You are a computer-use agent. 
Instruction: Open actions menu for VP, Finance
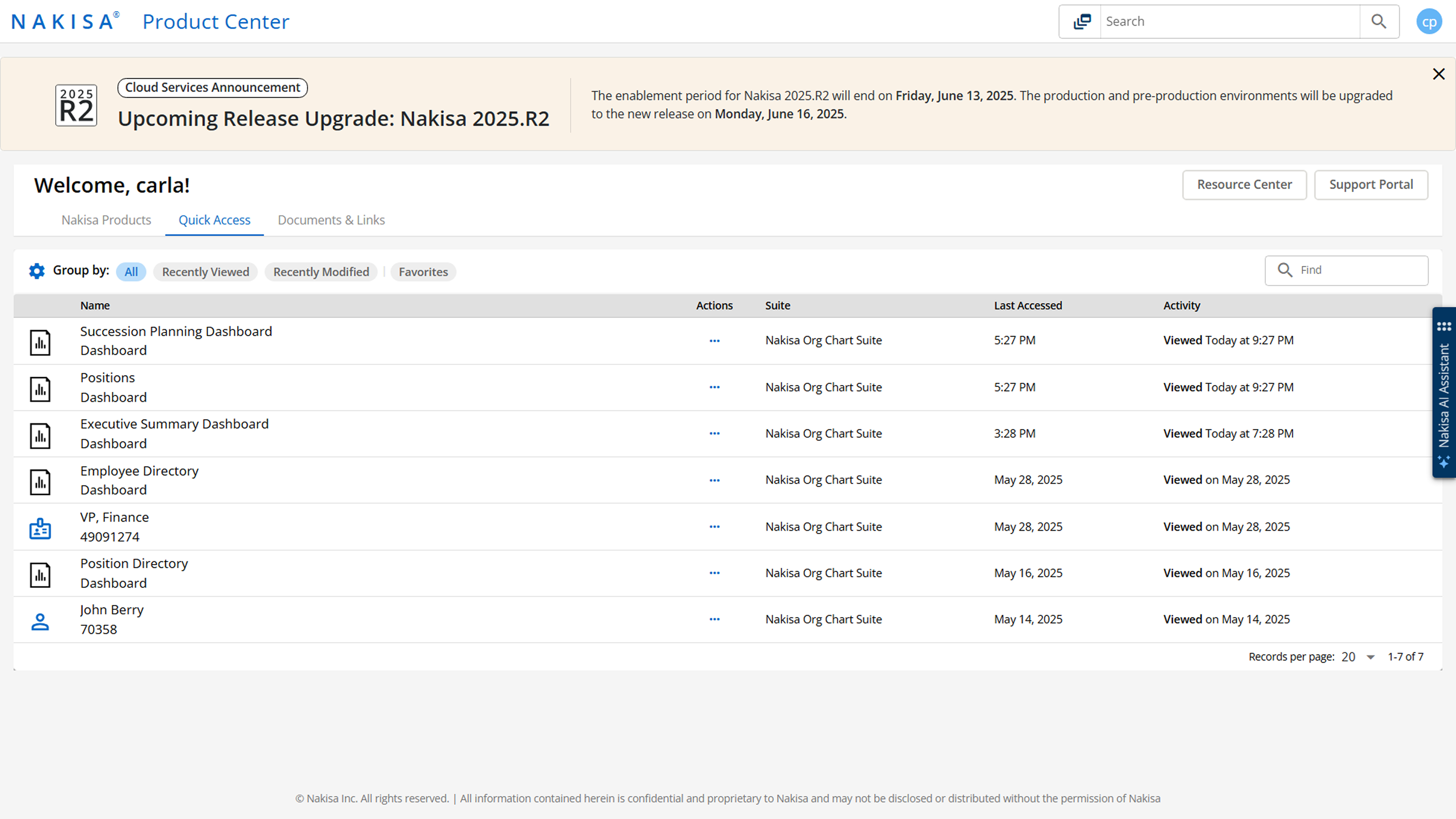pos(714,527)
